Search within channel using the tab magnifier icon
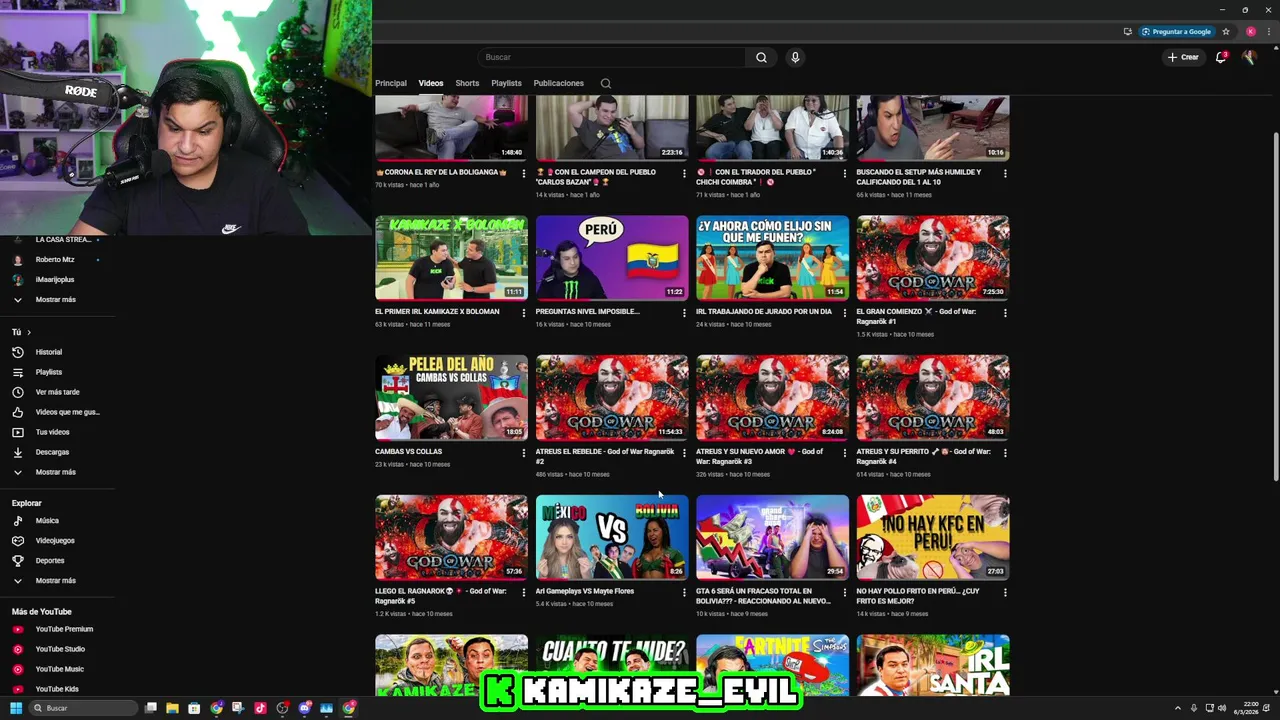The width and height of the screenshot is (1280, 720). tap(605, 83)
